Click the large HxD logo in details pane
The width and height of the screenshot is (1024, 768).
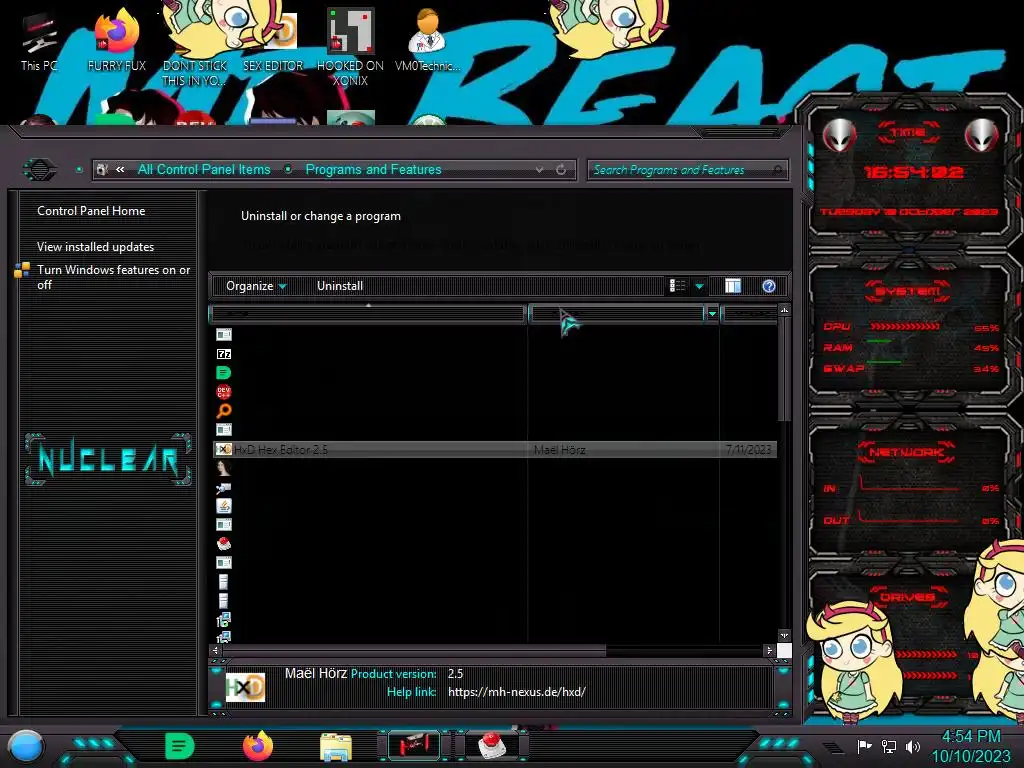point(246,687)
